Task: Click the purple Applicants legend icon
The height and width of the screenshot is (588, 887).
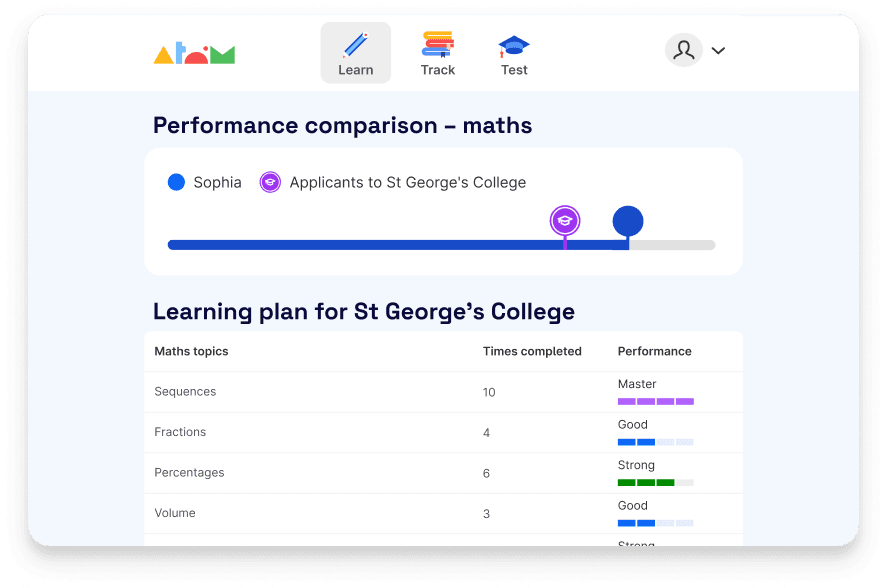Action: pos(269,182)
